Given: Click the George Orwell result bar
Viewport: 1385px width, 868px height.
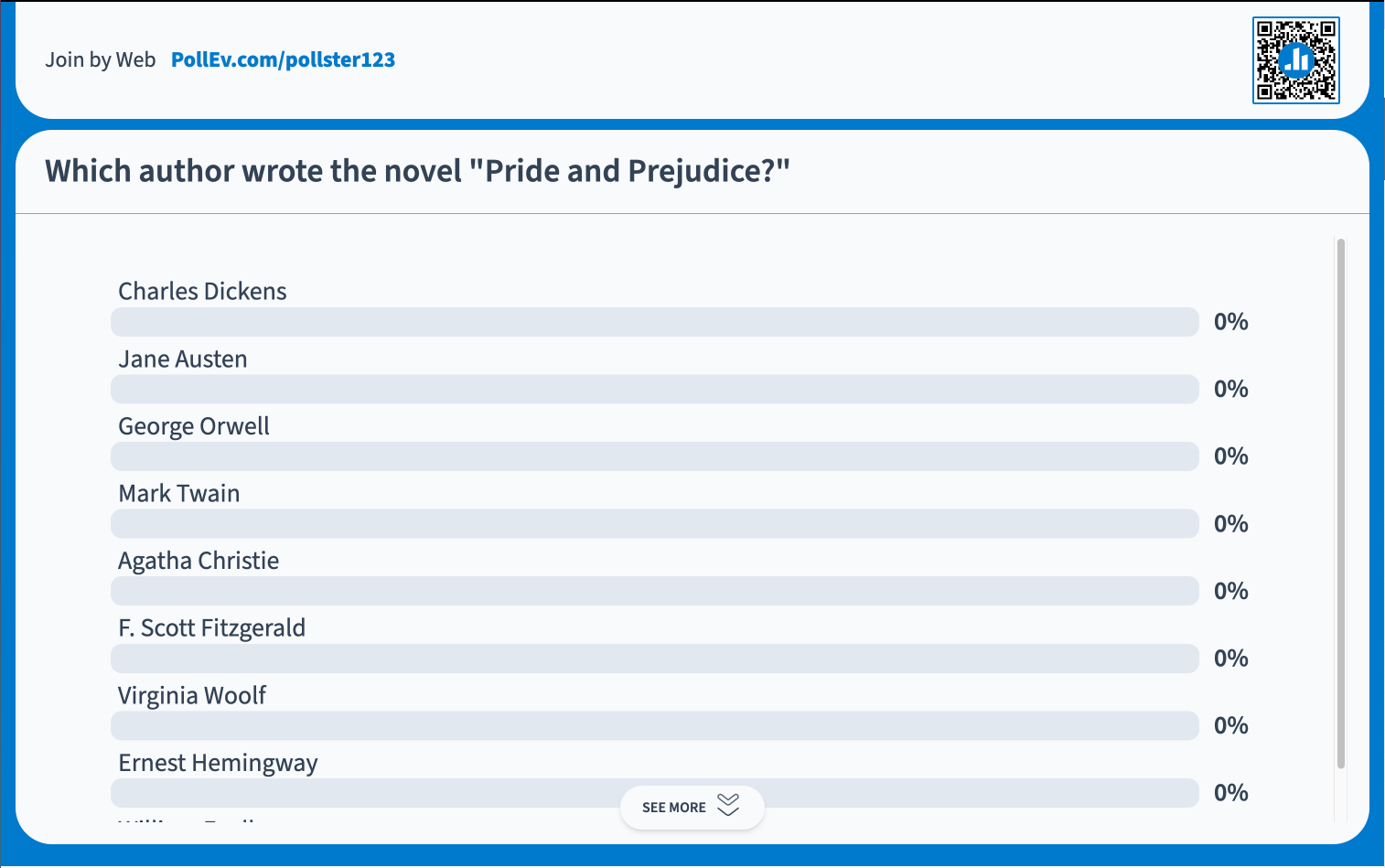Looking at the screenshot, I should [x=654, y=456].
